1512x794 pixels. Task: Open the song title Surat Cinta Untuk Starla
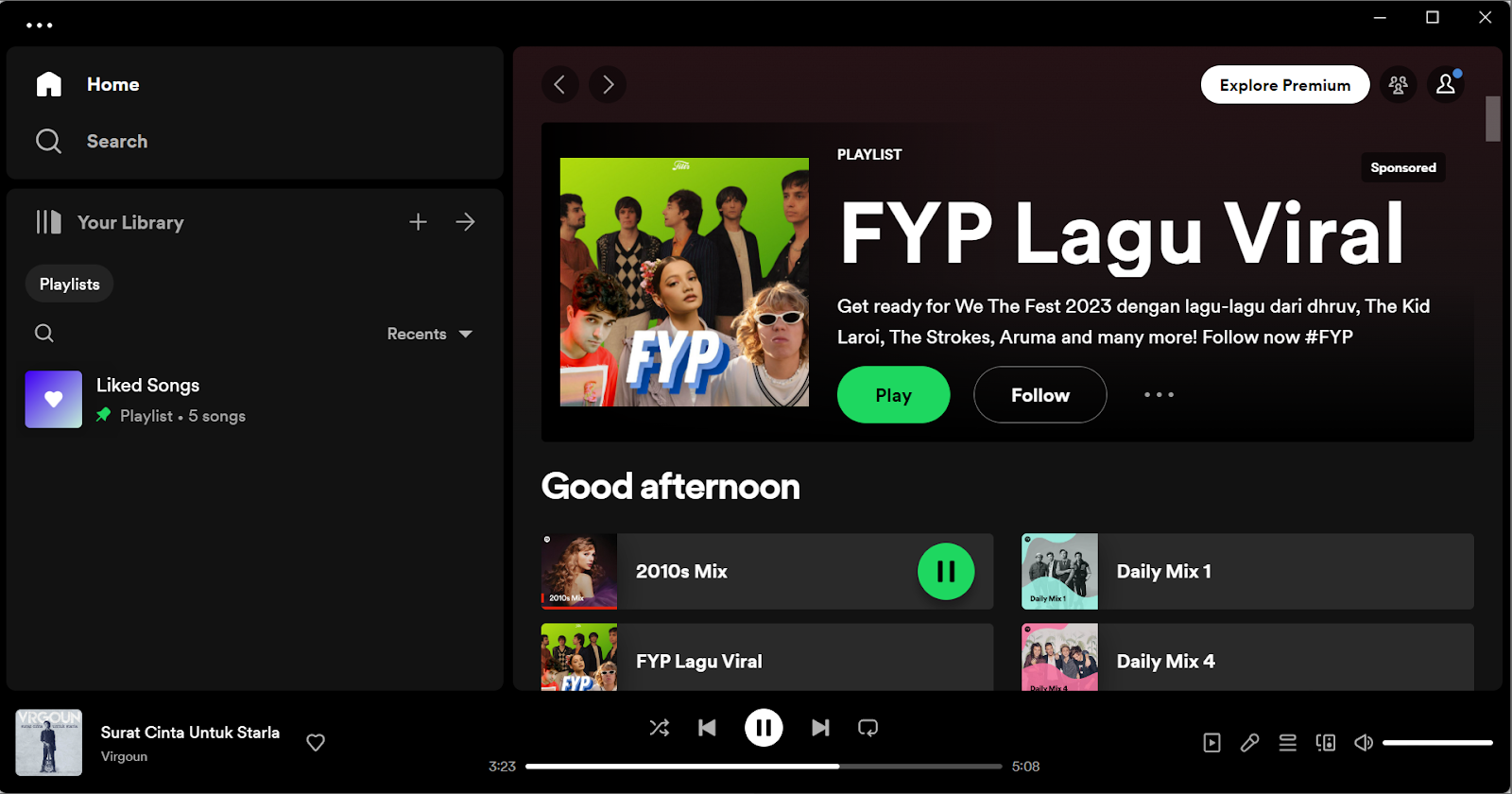(190, 733)
